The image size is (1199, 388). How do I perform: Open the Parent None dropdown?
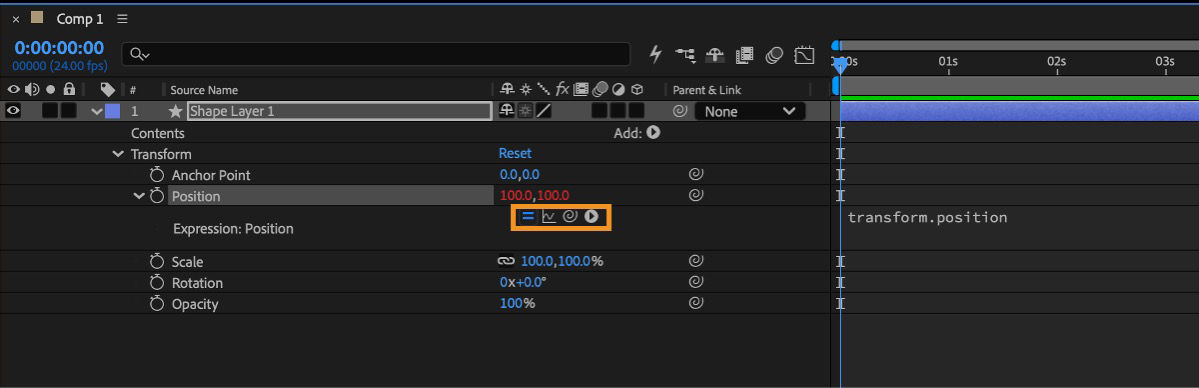pos(749,112)
